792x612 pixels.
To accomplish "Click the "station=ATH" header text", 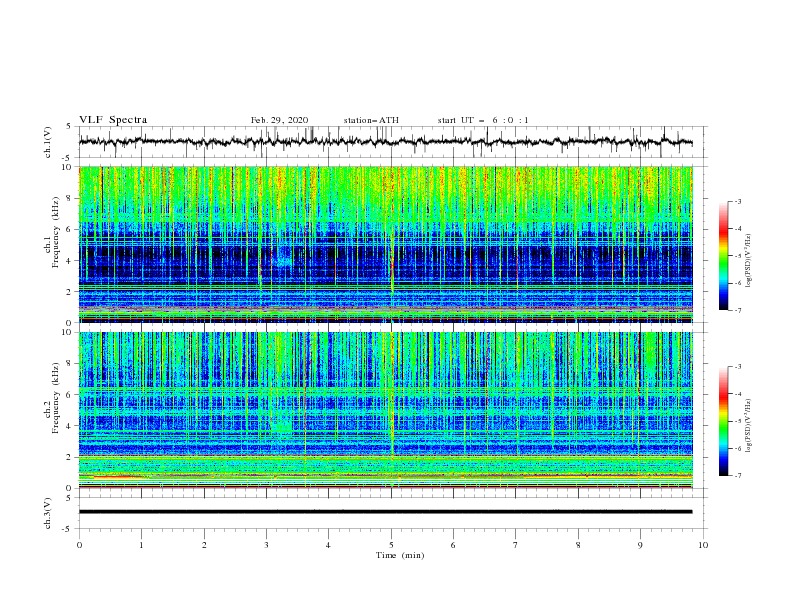I will tap(371, 120).
